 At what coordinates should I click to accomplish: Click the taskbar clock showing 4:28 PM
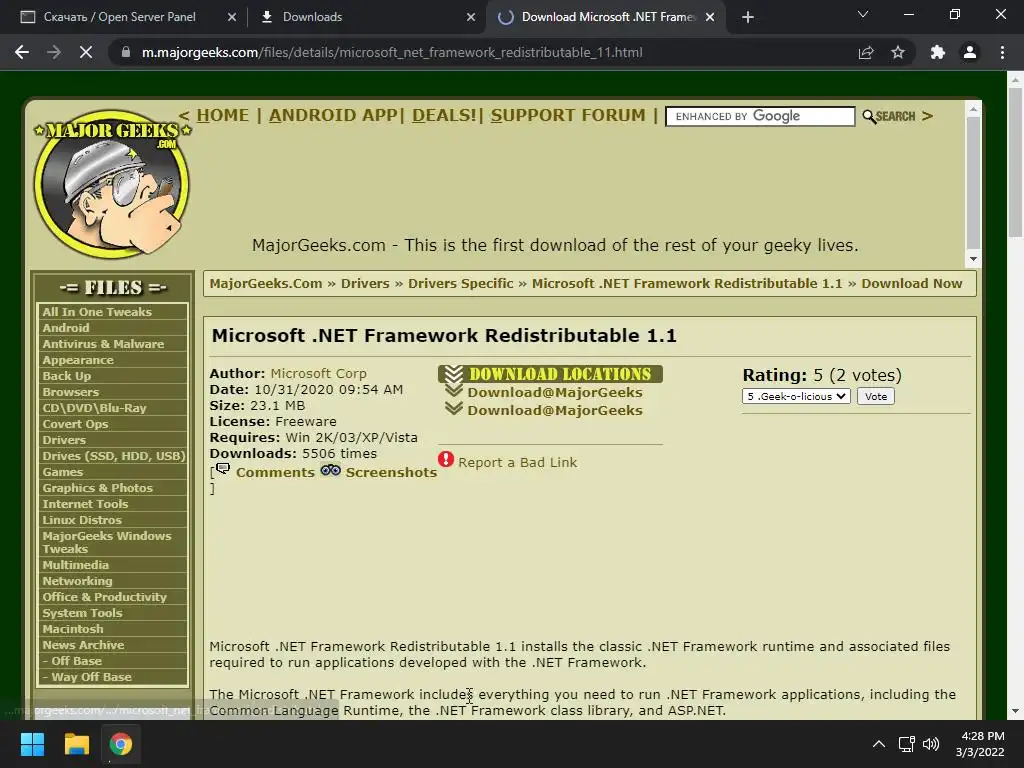[980, 744]
